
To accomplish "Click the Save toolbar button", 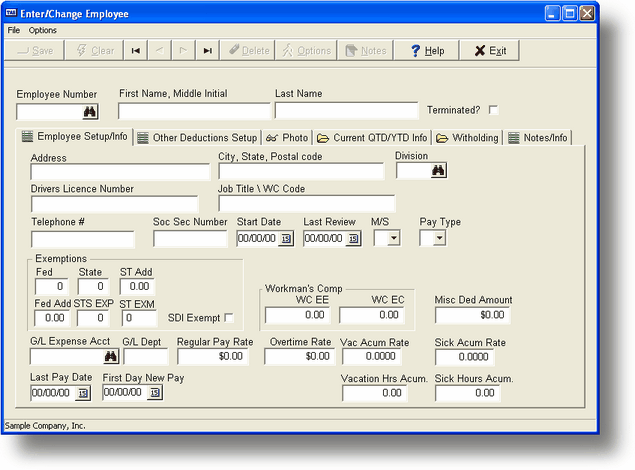I will [34, 51].
